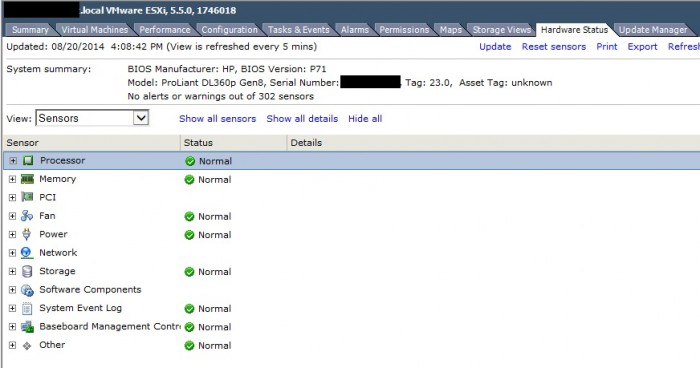Click System Event Log's green status icon
This screenshot has width=700, height=368.
[x=189, y=309]
